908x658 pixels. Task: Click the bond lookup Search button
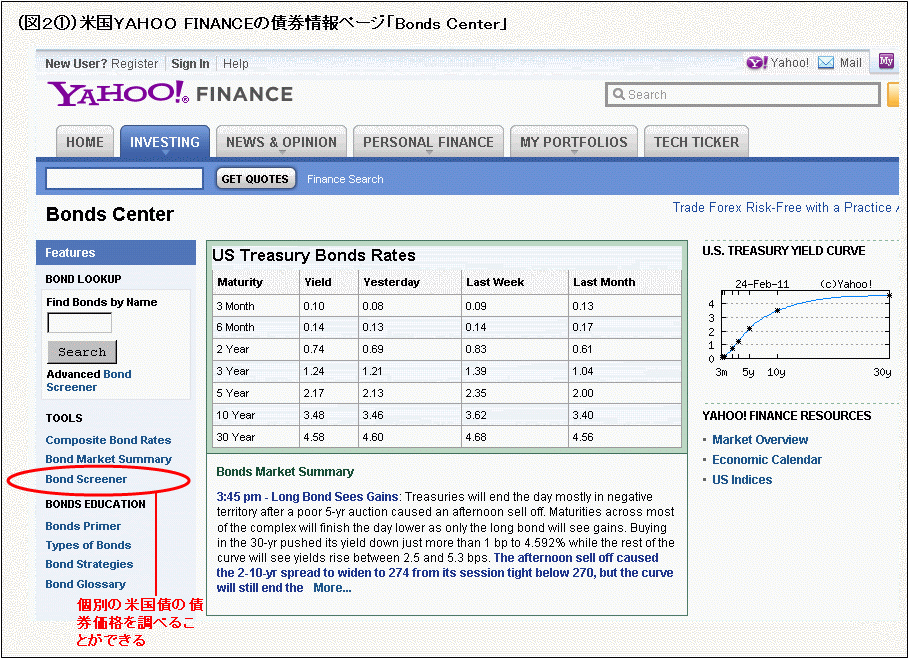[x=82, y=352]
